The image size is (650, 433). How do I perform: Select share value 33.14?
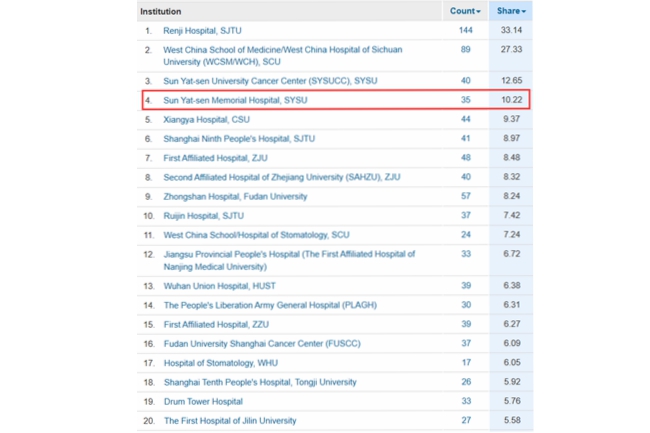[x=511, y=30]
